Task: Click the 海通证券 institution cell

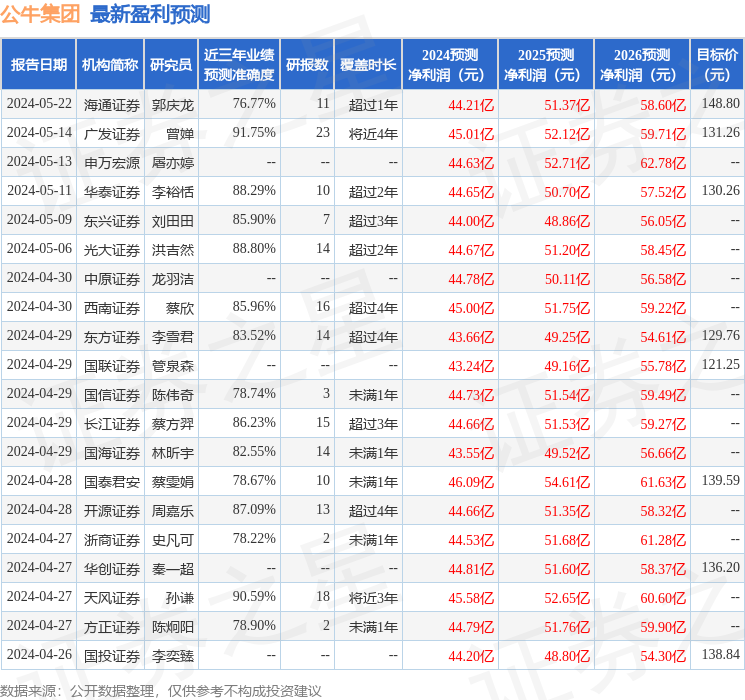Action: 112,105
